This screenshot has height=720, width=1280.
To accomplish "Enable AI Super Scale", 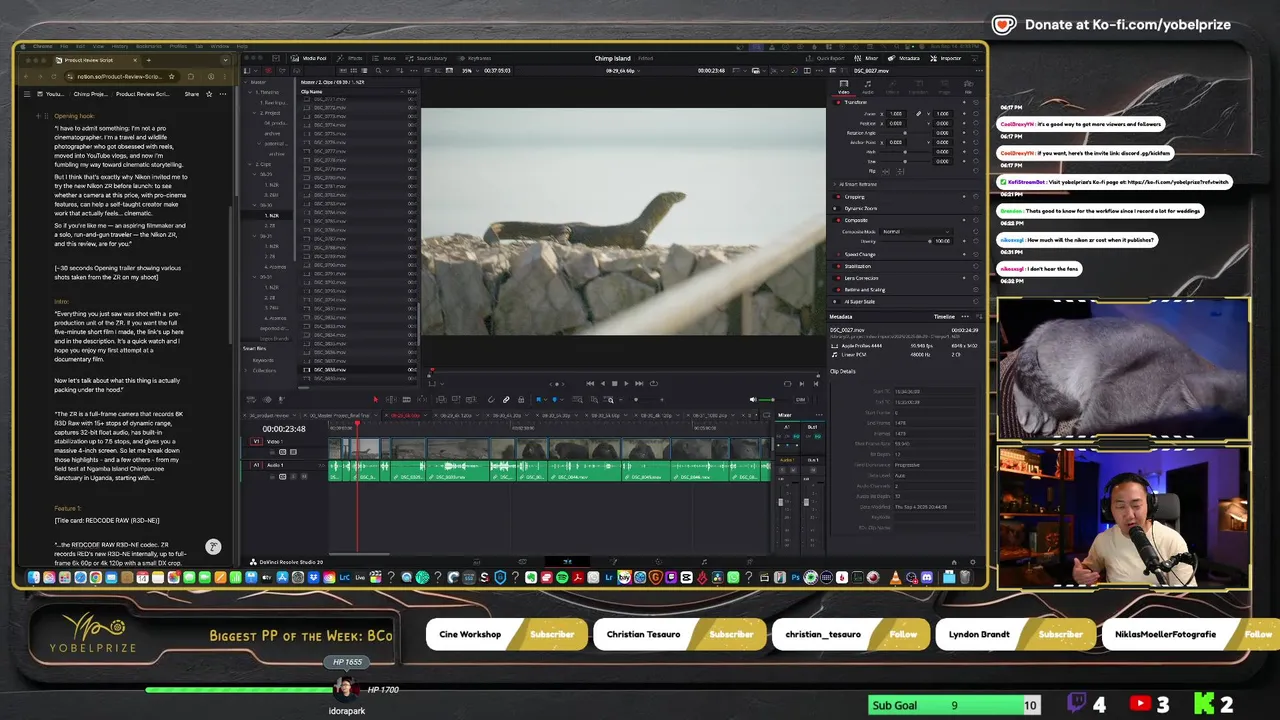I will point(837,301).
